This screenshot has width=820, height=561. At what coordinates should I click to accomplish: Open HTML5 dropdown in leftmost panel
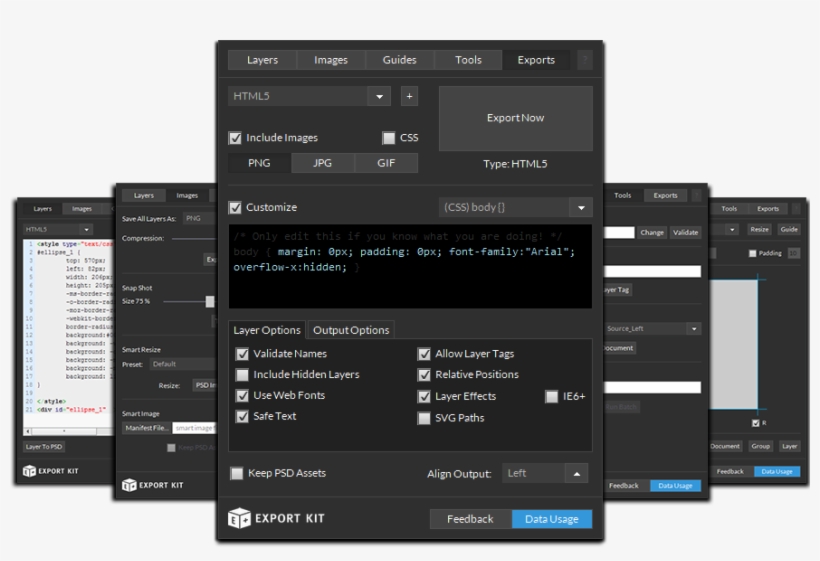58,229
